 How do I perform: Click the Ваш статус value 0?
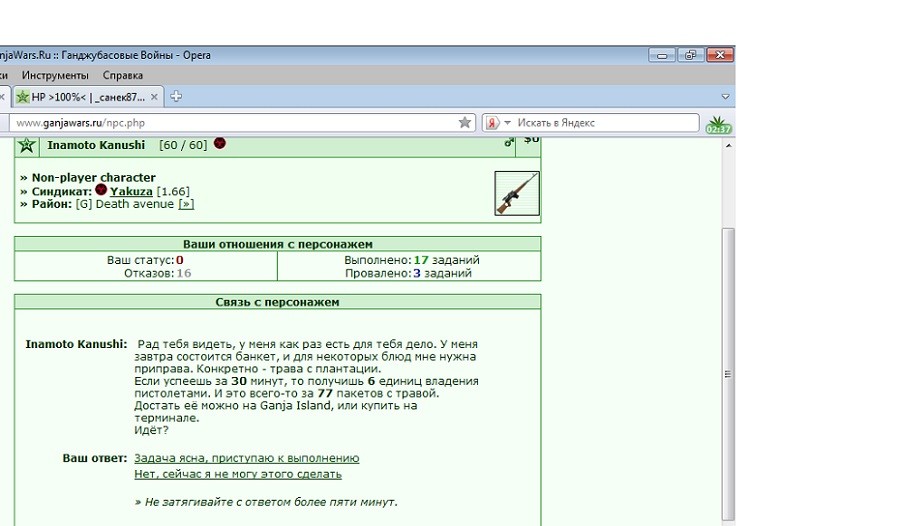pos(180,260)
